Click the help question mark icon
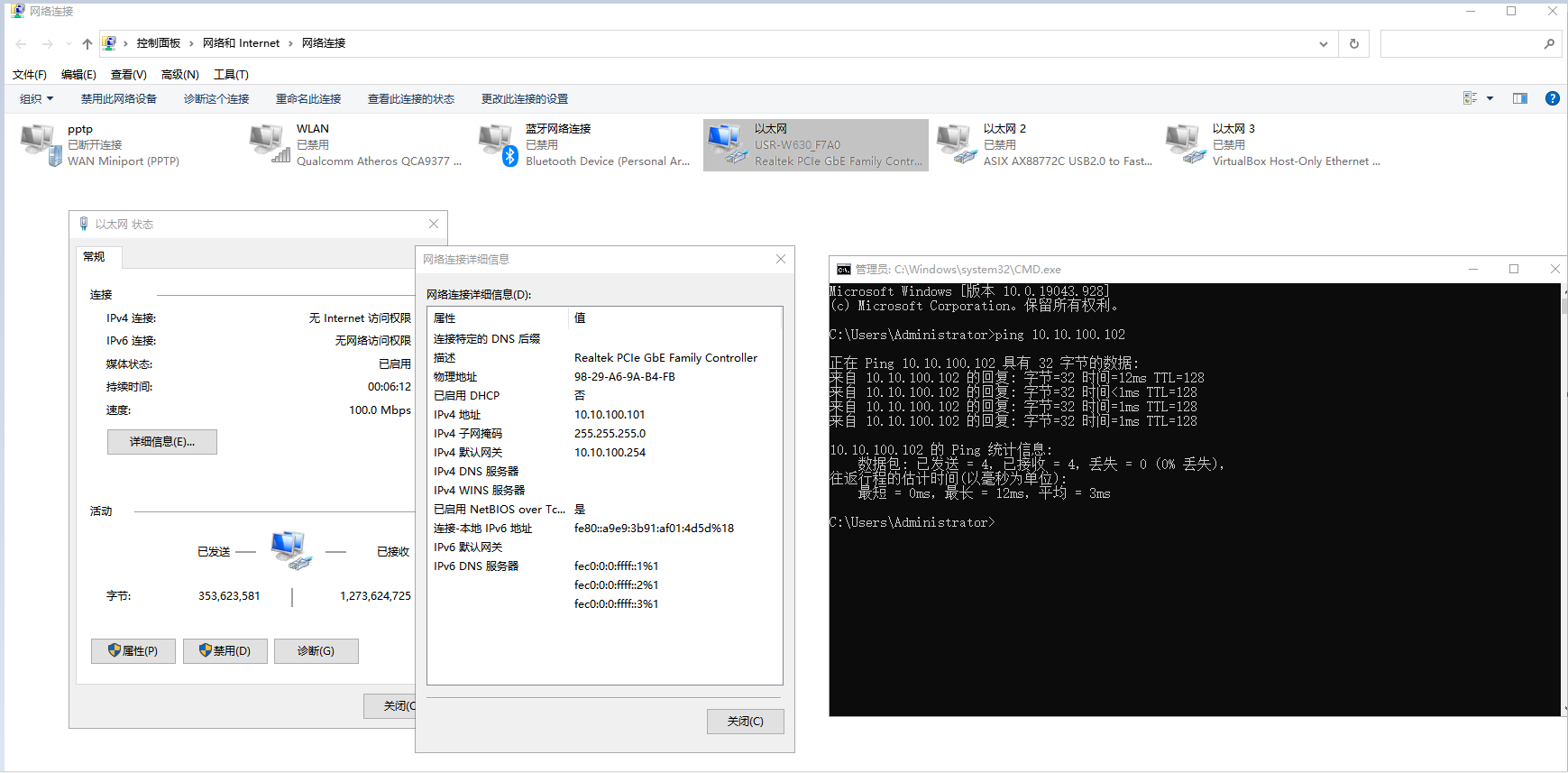 1552,98
